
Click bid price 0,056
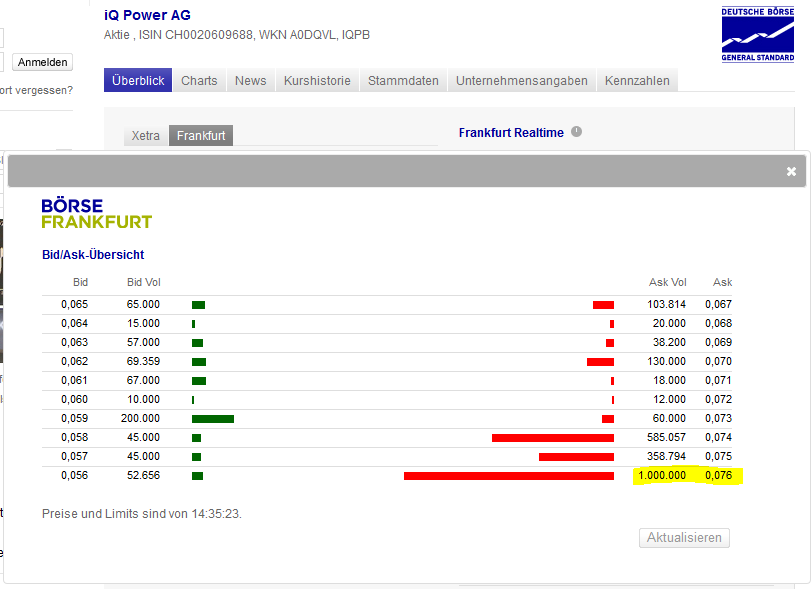[x=75, y=475]
